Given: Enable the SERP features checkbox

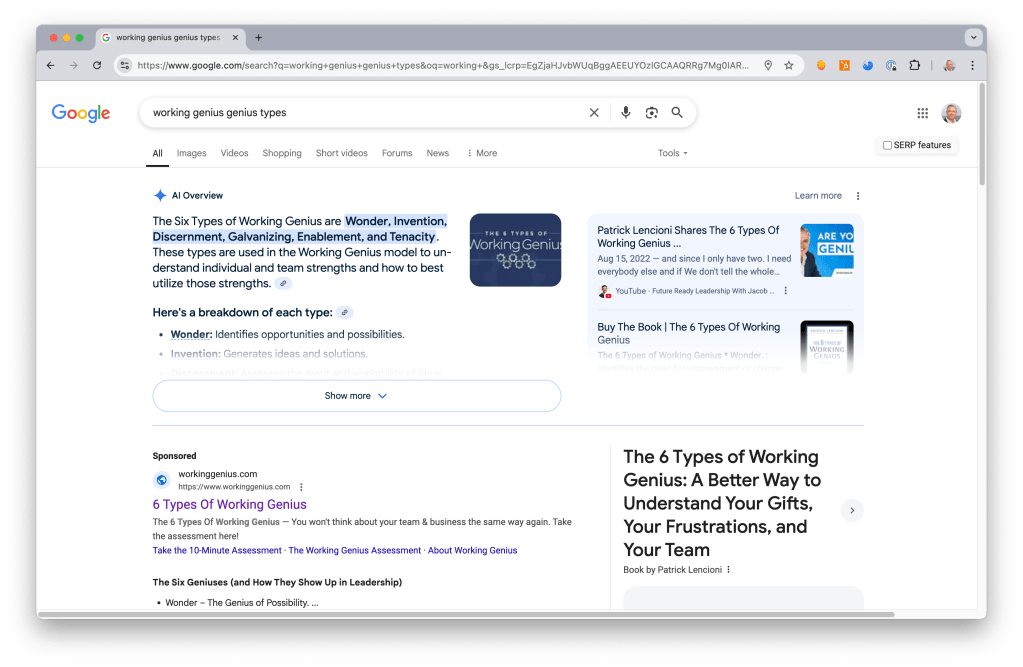Looking at the screenshot, I should coord(887,145).
